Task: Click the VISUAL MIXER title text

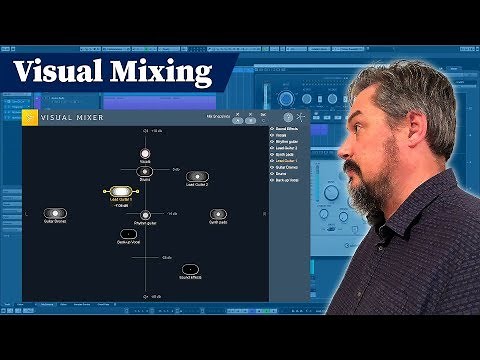Action: [x=72, y=118]
